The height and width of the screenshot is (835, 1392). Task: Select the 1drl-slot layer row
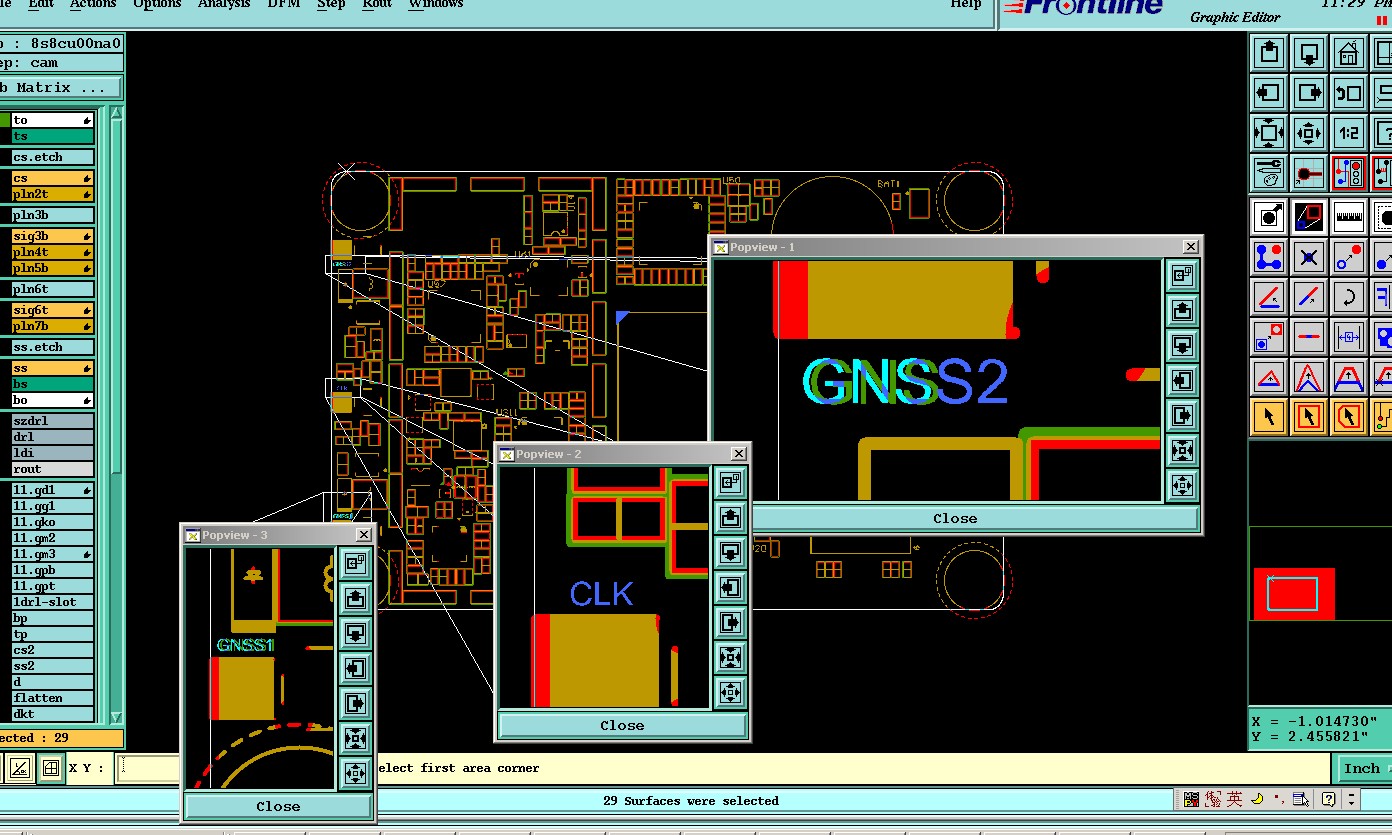click(x=53, y=602)
